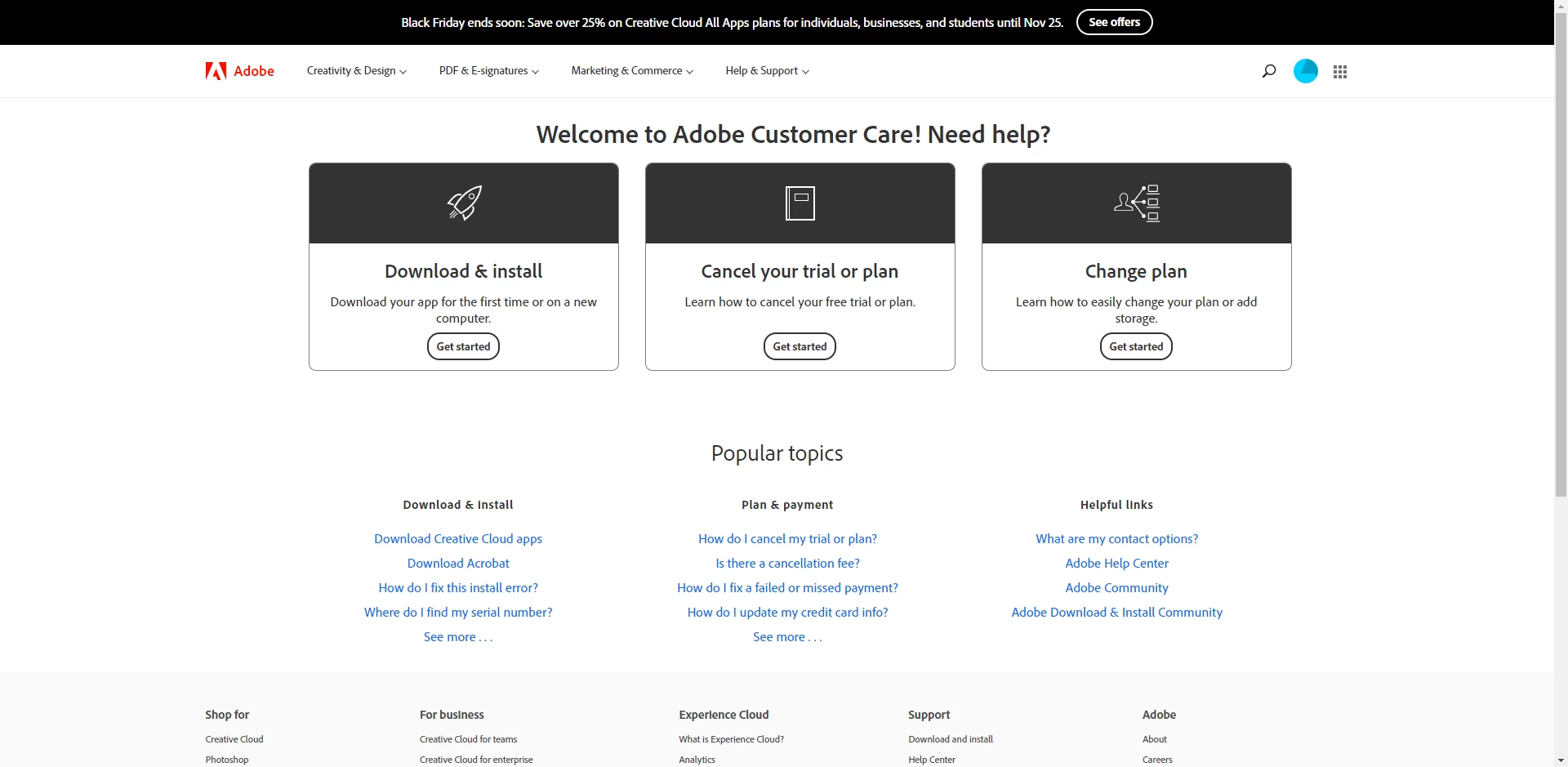Open What are my contact options link
1568x767 pixels.
point(1116,539)
